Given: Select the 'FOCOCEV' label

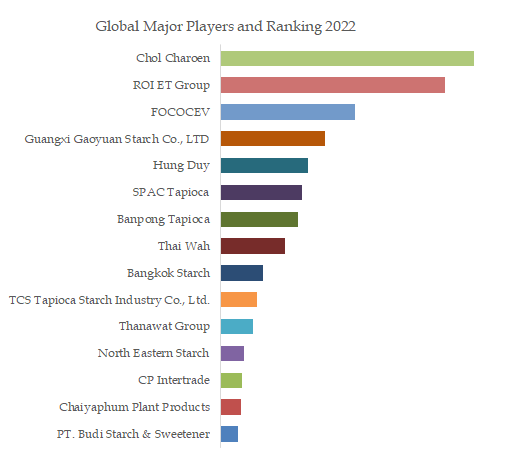Looking at the screenshot, I should pyautogui.click(x=180, y=112).
